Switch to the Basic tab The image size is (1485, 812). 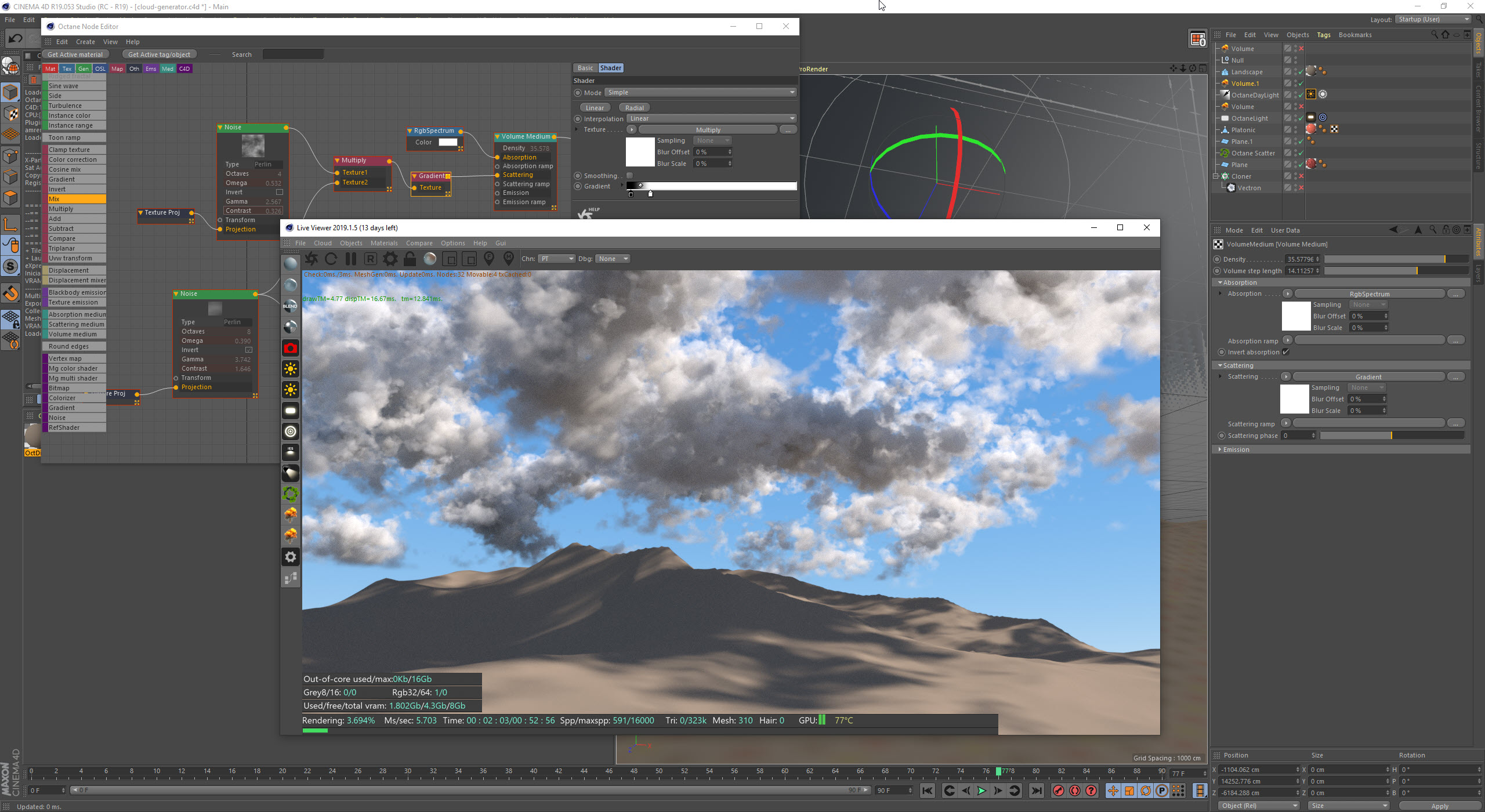point(585,68)
